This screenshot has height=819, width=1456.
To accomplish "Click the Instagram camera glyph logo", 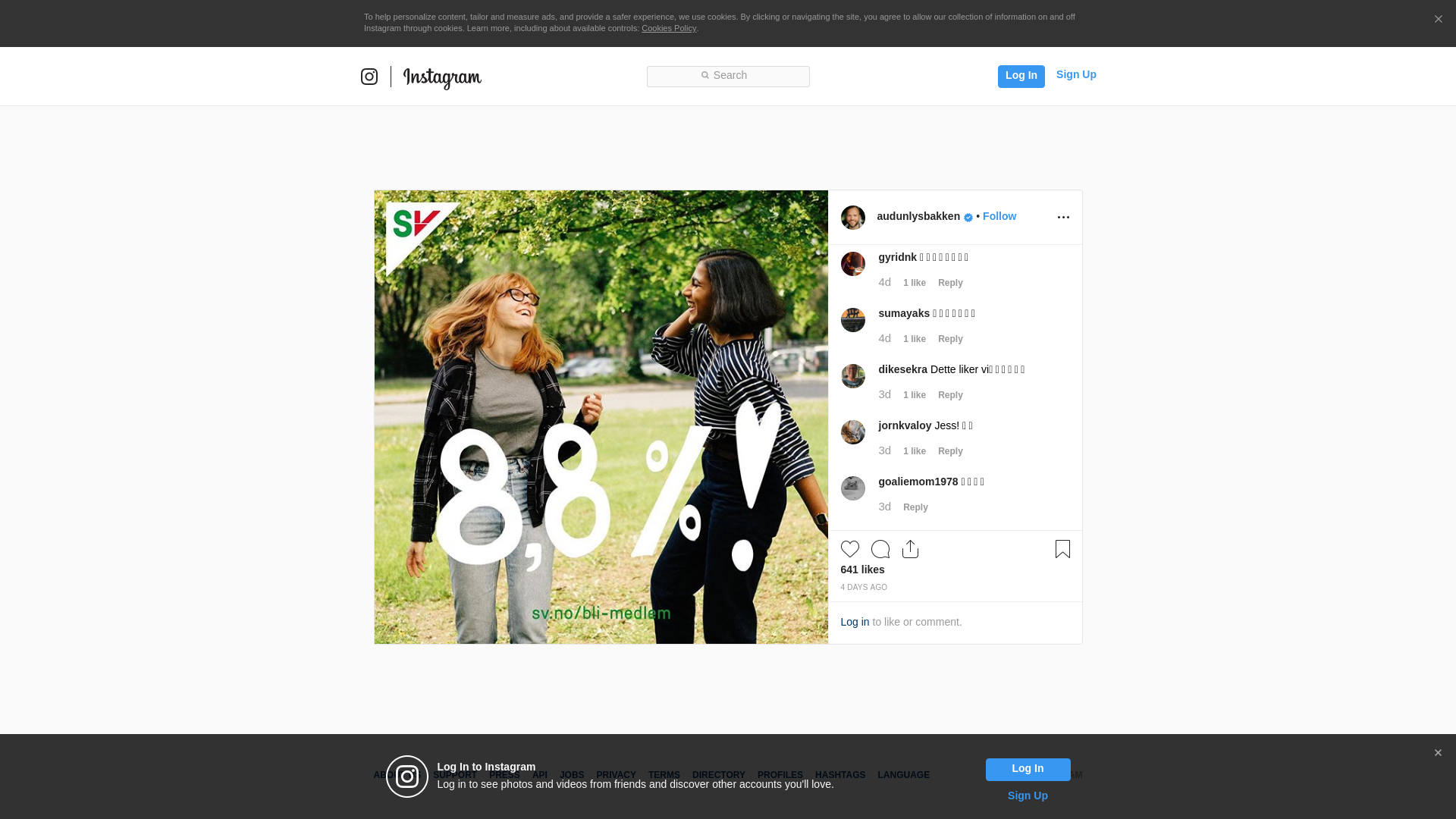I will pyautogui.click(x=369, y=77).
